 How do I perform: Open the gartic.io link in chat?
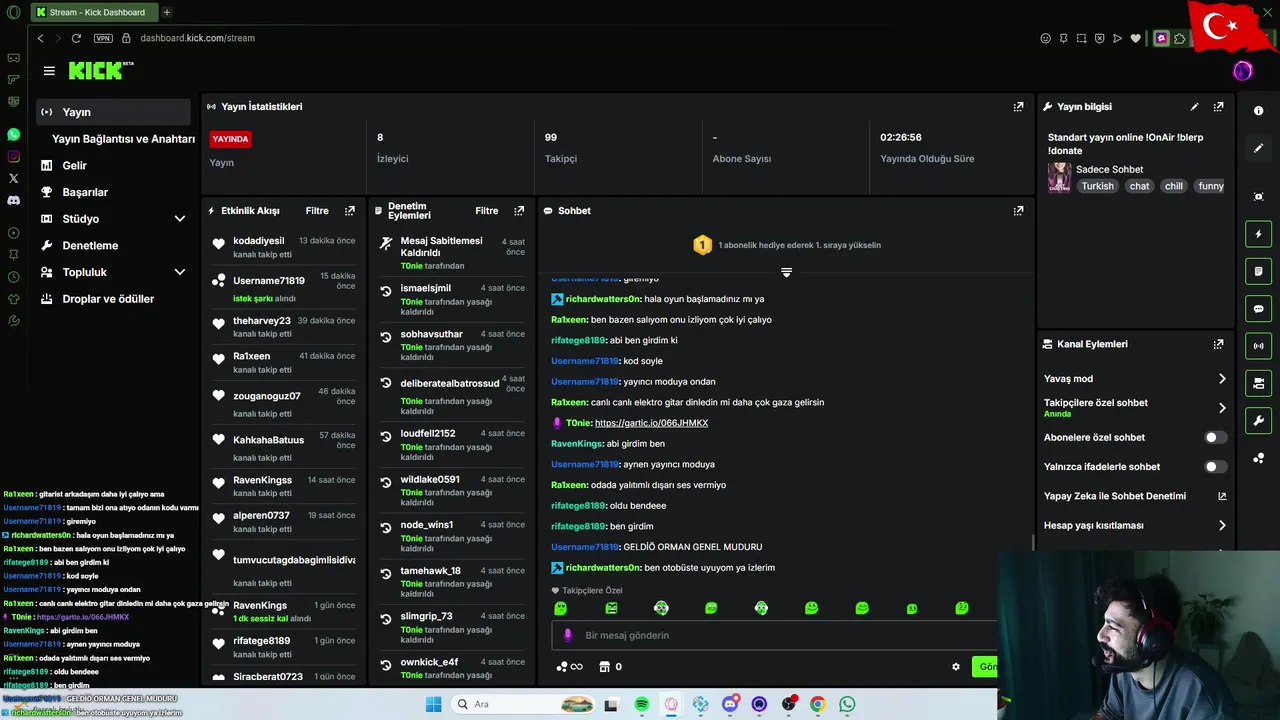(651, 423)
